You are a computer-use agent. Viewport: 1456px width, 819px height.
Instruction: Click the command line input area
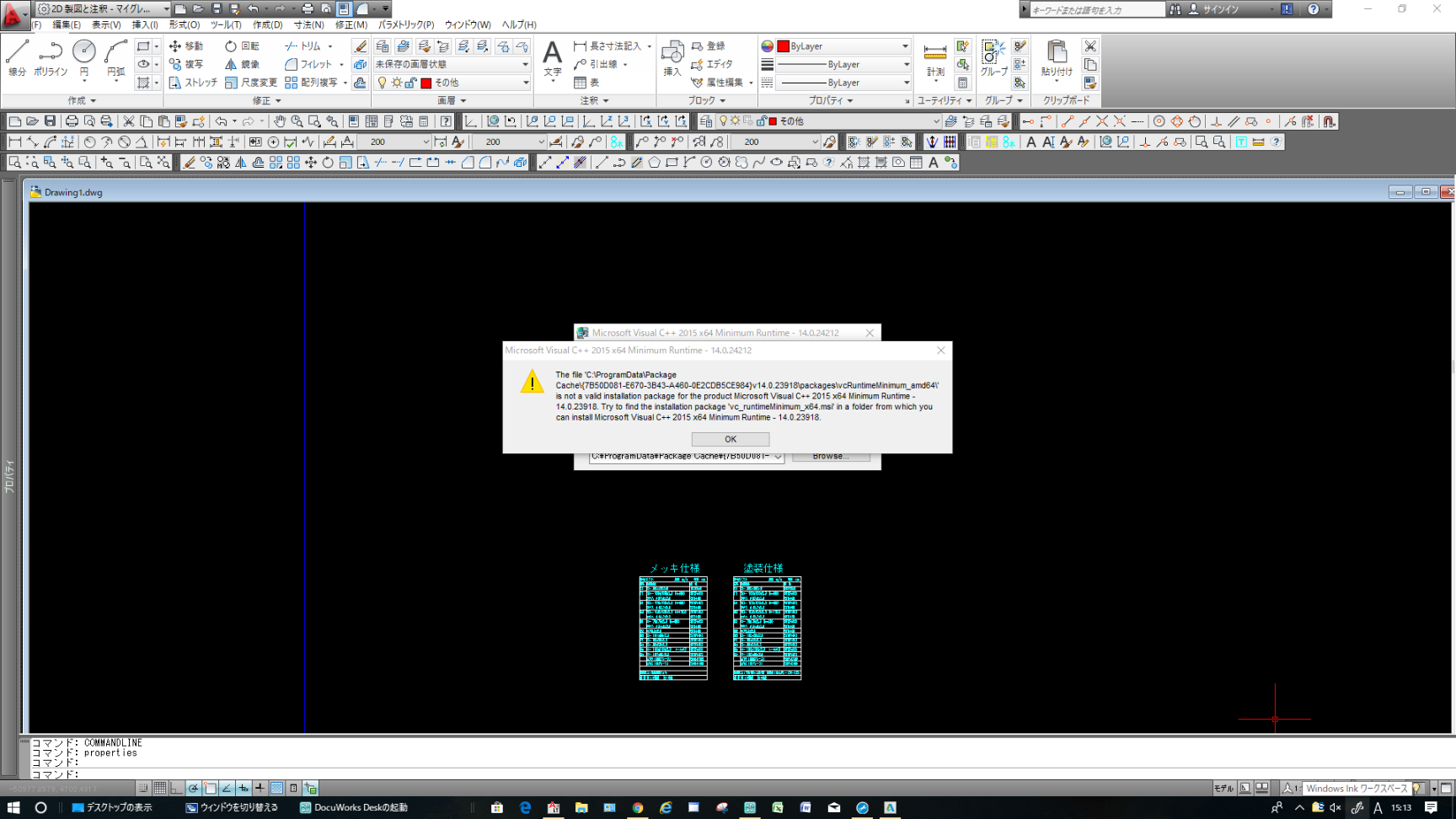coord(741,773)
